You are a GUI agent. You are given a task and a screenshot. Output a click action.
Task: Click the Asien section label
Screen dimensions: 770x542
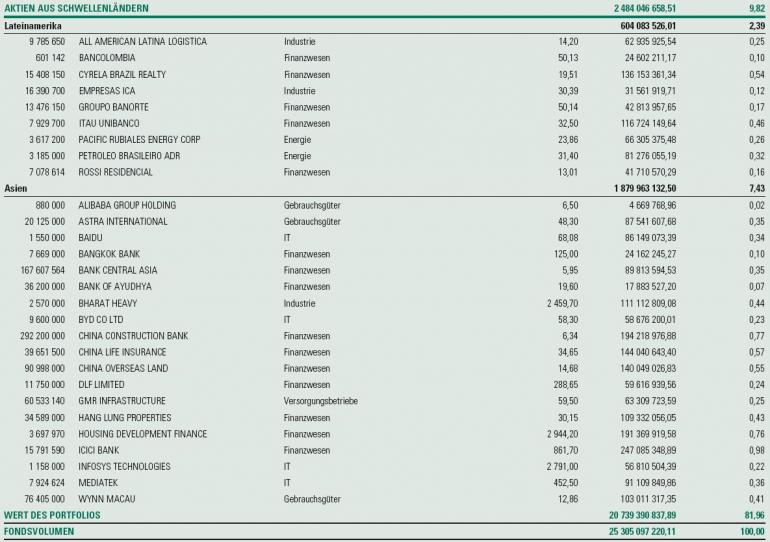[x=16, y=189]
